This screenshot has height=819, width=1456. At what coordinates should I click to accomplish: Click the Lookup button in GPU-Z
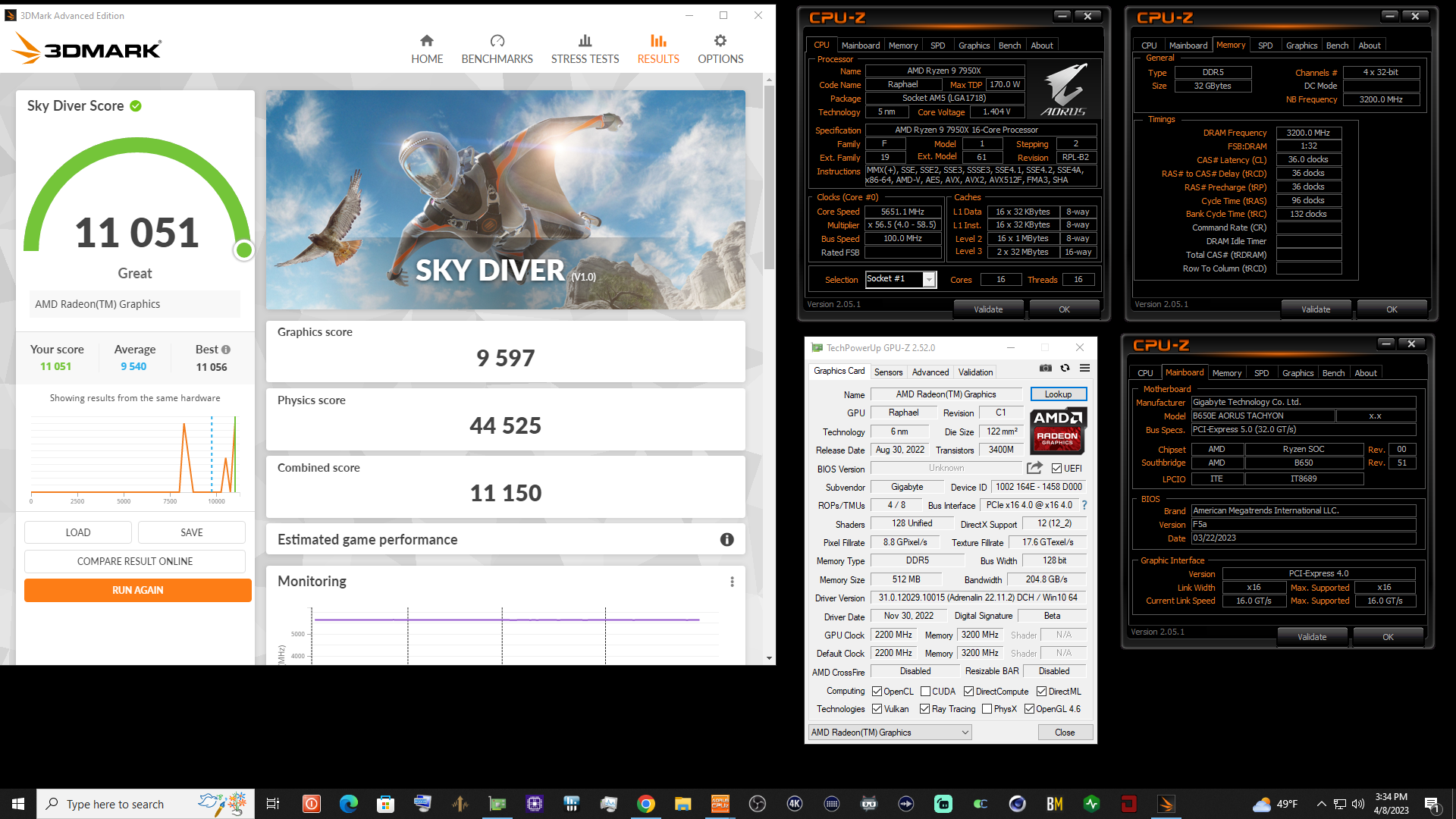(x=1059, y=394)
